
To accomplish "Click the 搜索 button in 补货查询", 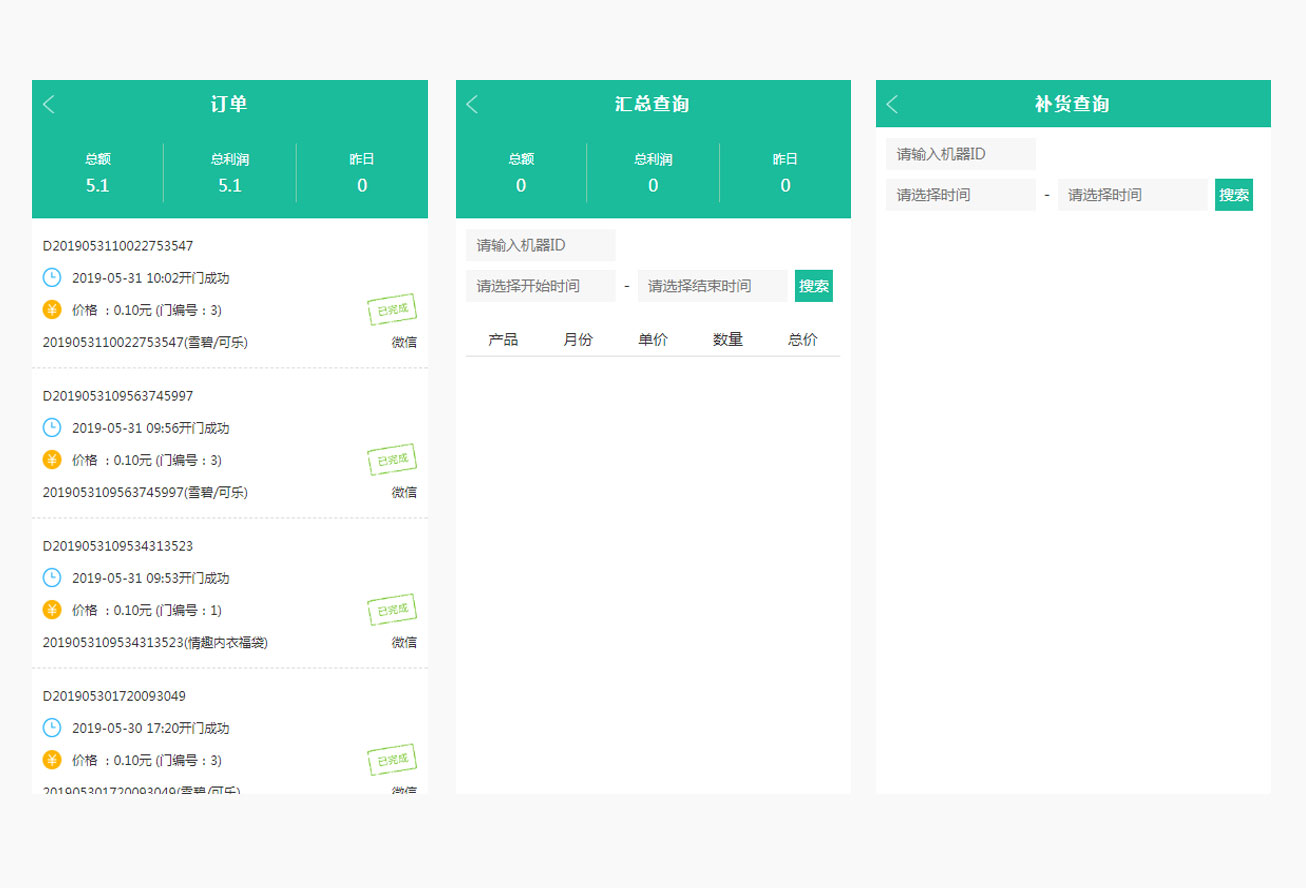I will coord(1234,195).
